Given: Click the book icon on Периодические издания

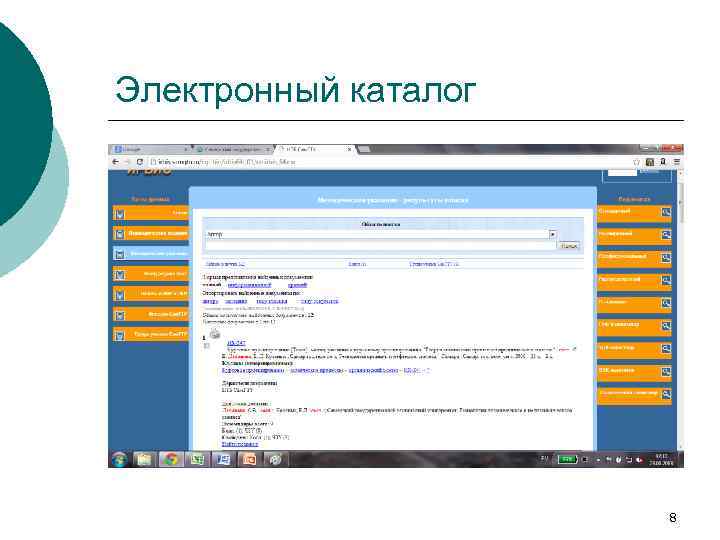Looking at the screenshot, I should pyautogui.click(x=120, y=234).
